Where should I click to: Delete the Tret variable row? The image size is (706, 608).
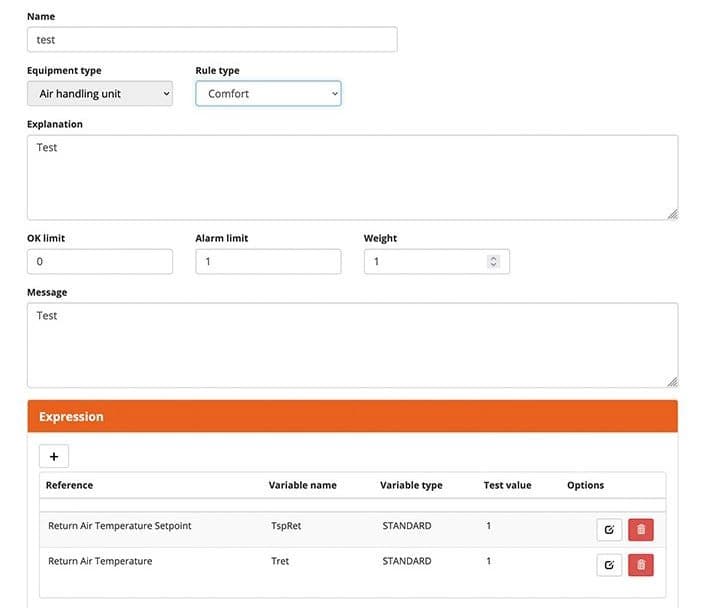pos(641,565)
